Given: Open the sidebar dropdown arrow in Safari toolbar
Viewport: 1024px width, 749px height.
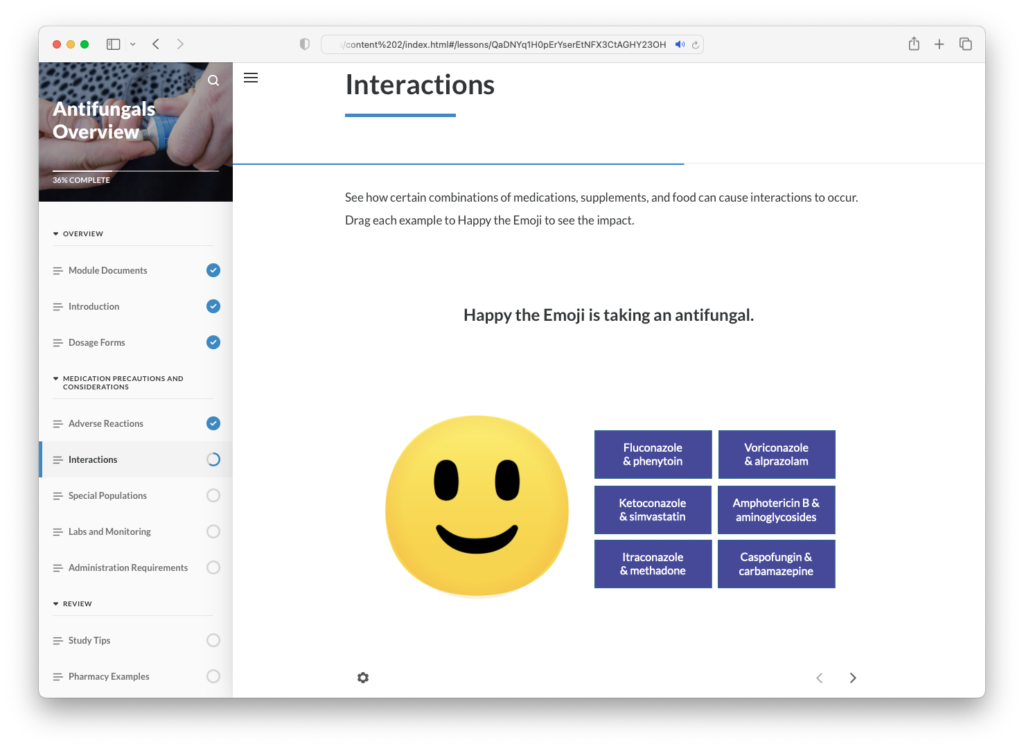Looking at the screenshot, I should [x=133, y=44].
